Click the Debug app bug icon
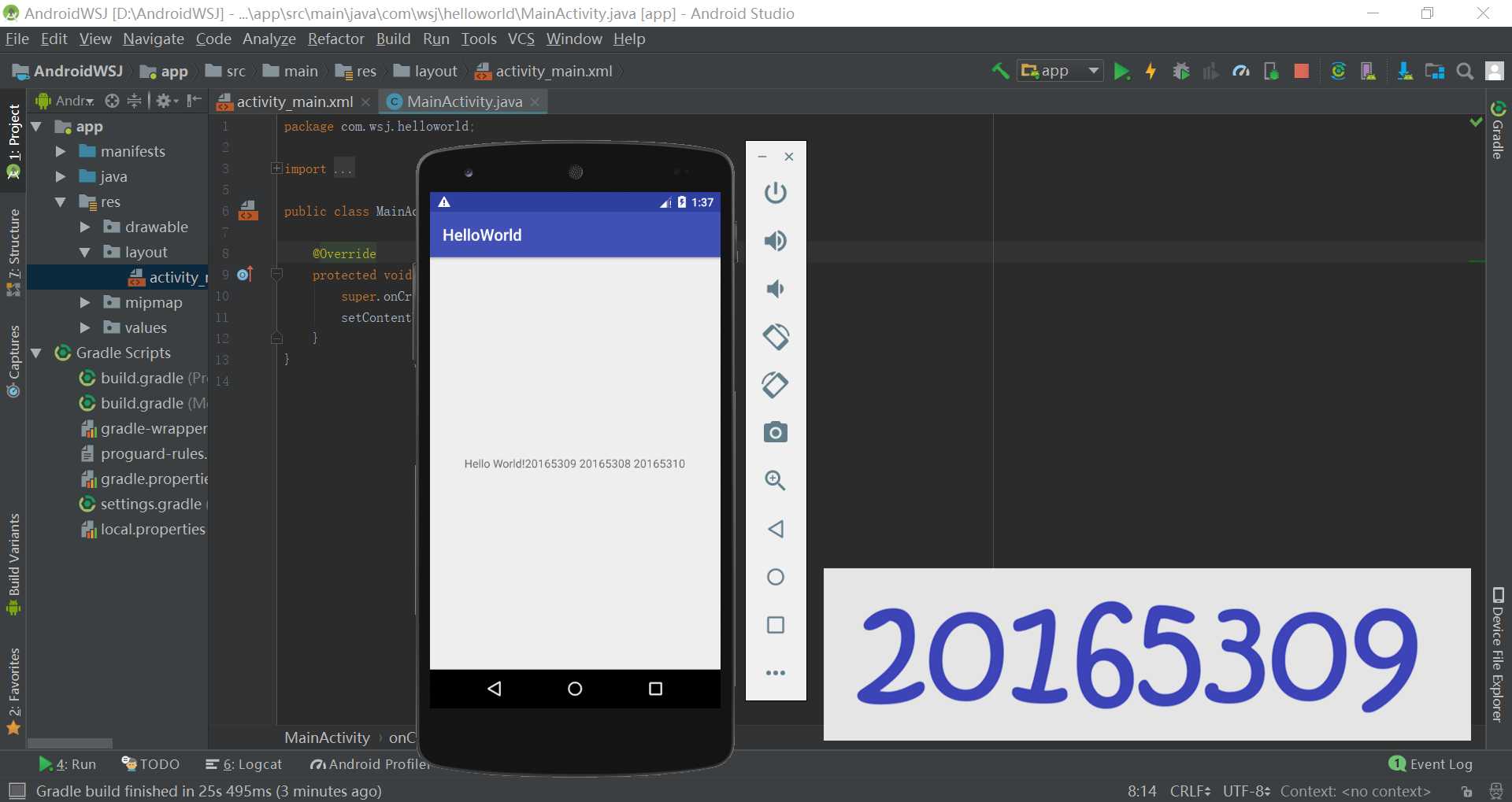 coord(1180,72)
